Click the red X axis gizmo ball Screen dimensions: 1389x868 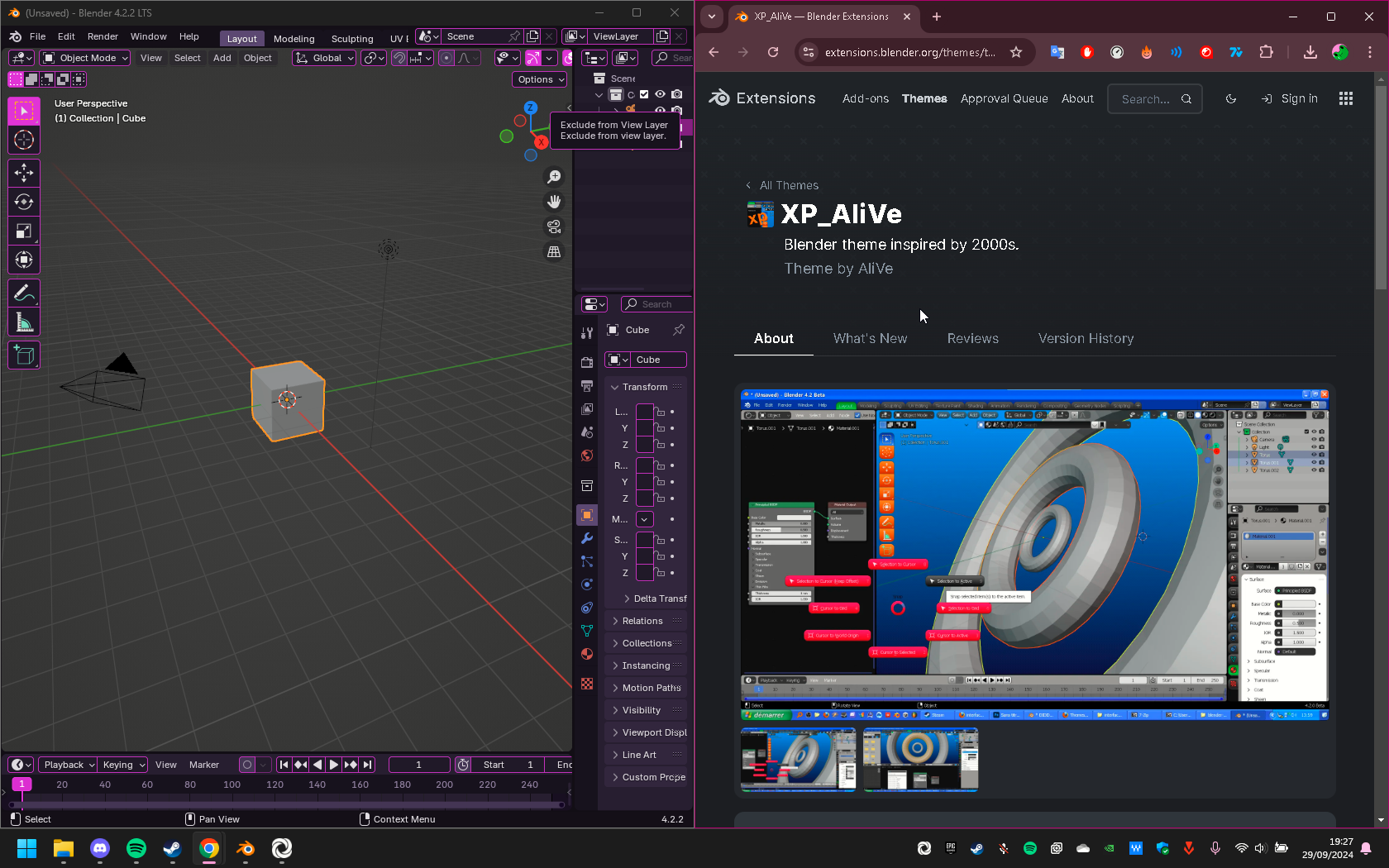click(541, 143)
